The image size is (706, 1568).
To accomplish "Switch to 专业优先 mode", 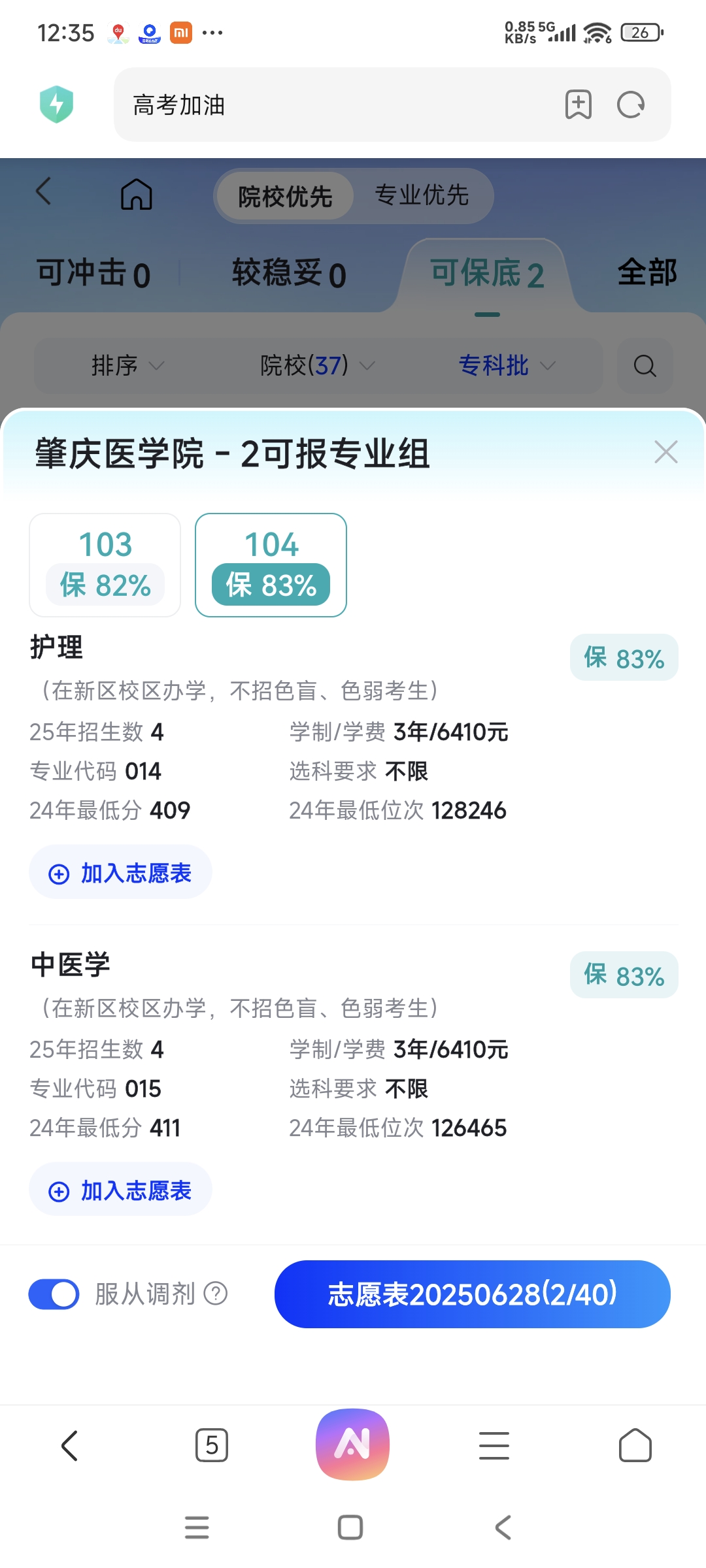I will click(x=422, y=195).
